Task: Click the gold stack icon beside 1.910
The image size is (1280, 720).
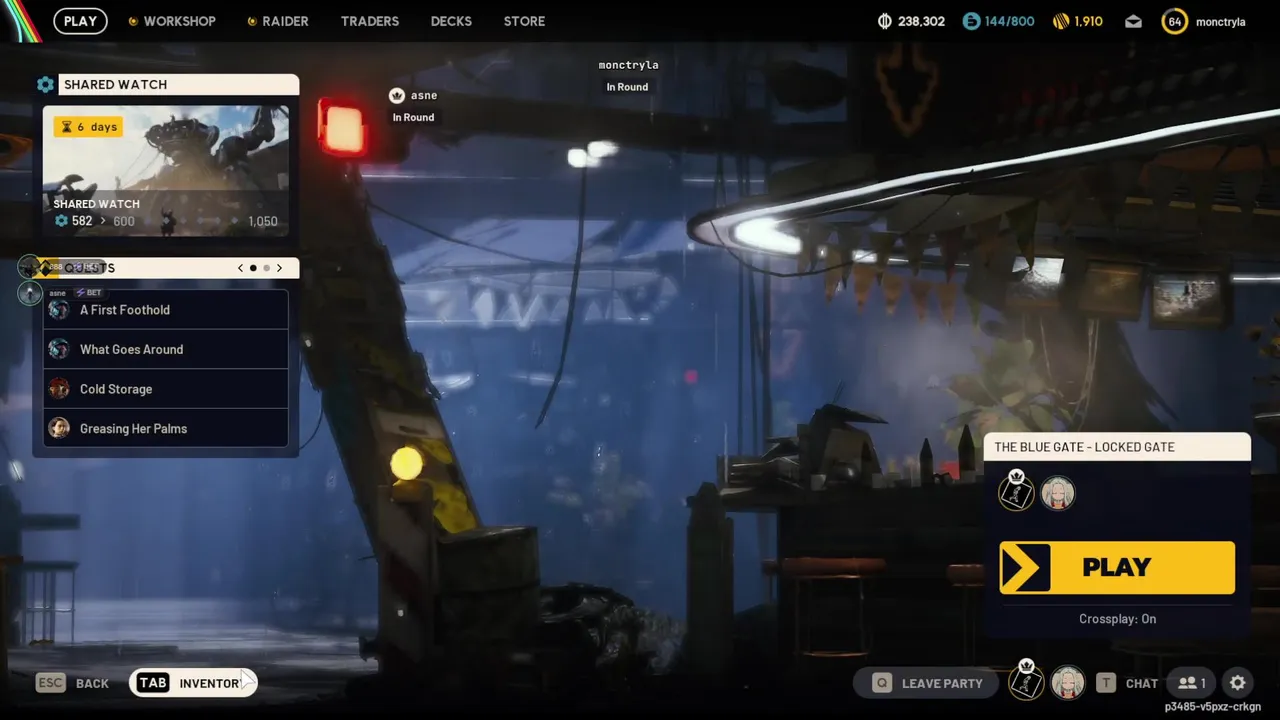Action: pos(1061,21)
